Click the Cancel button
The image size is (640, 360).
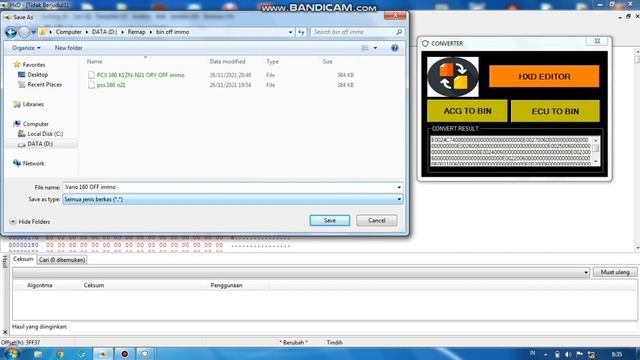pyautogui.click(x=377, y=220)
